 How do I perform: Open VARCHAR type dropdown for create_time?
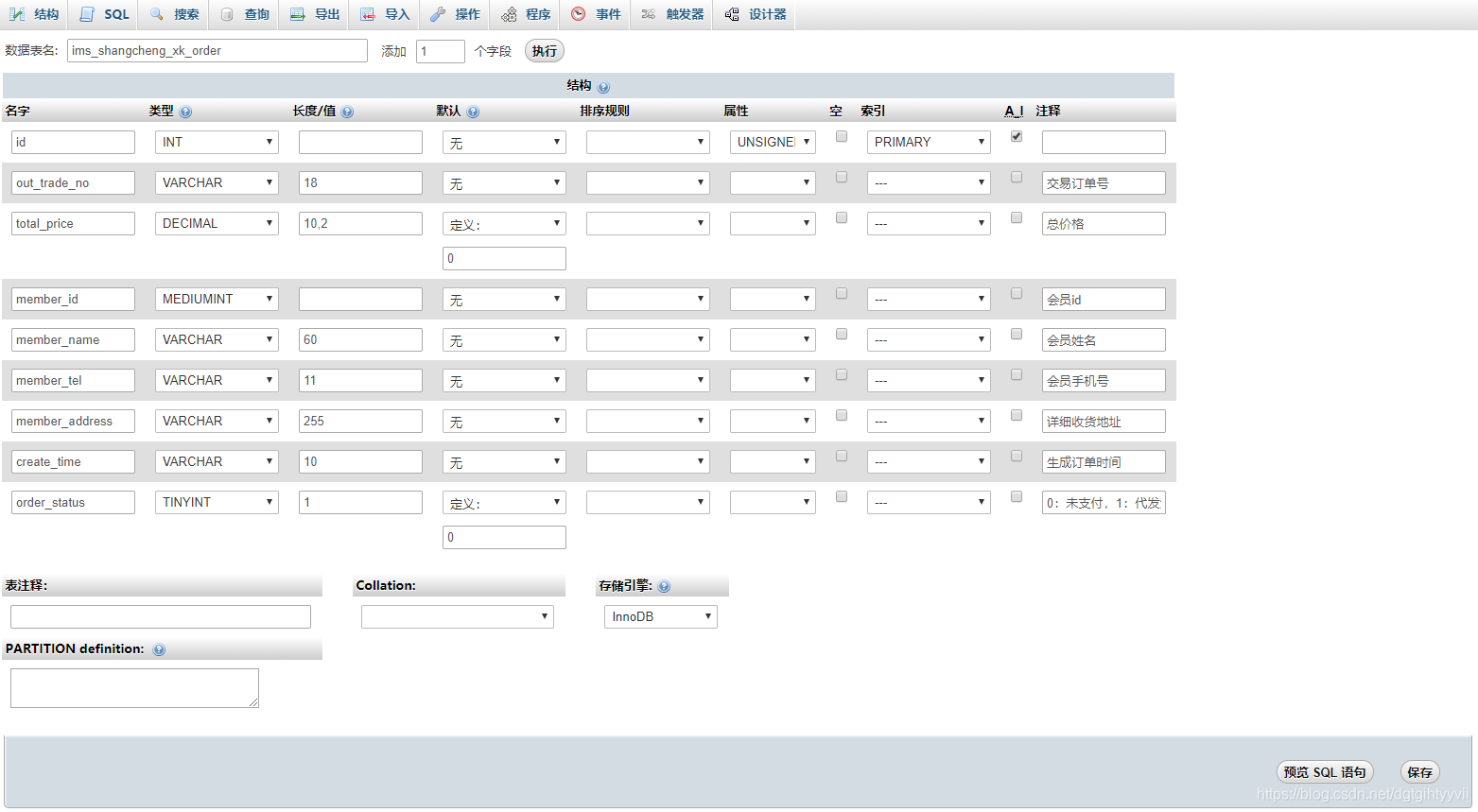pyautogui.click(x=217, y=461)
